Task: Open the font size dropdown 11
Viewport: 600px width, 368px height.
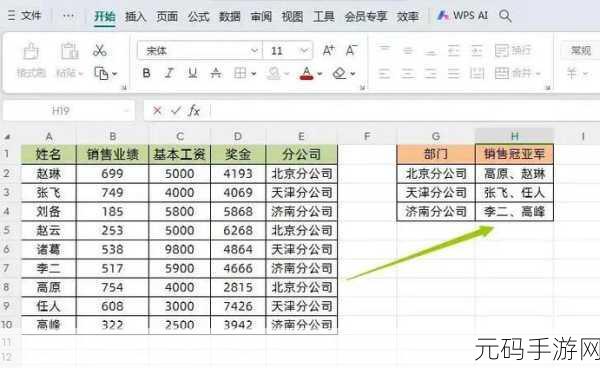Action: [288, 50]
